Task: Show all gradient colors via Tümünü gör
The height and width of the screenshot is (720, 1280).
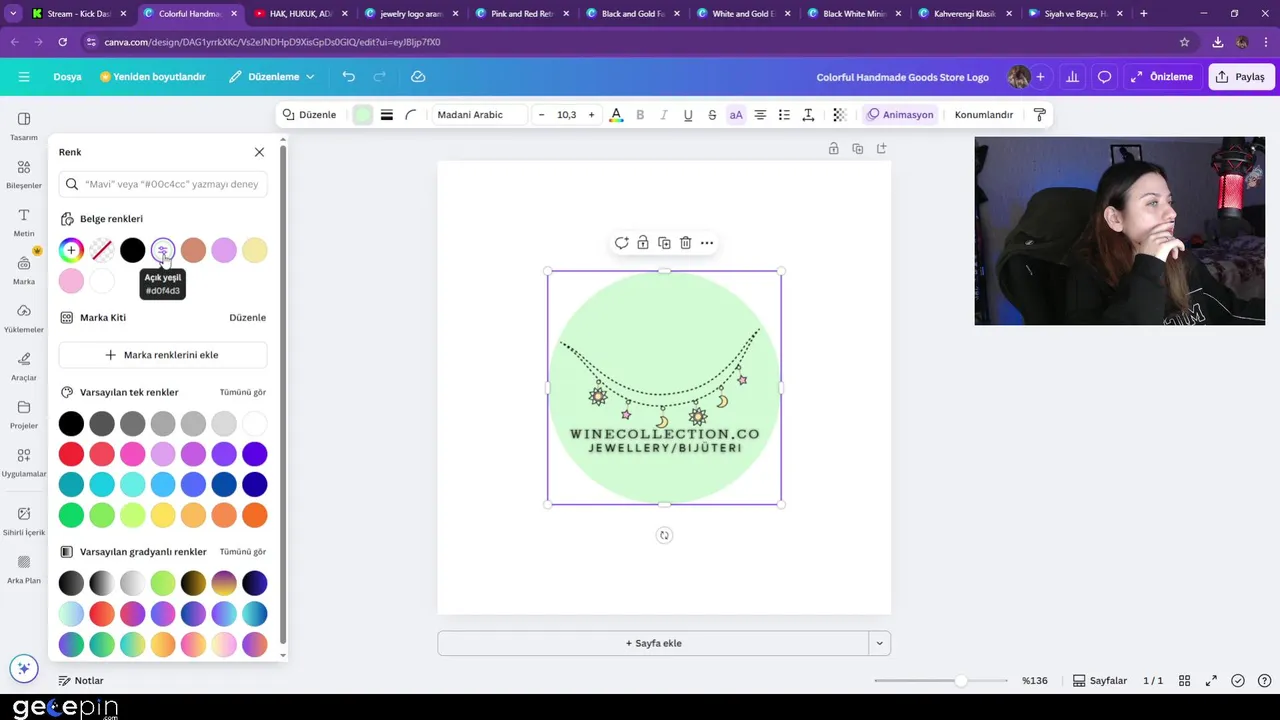Action: tap(243, 552)
